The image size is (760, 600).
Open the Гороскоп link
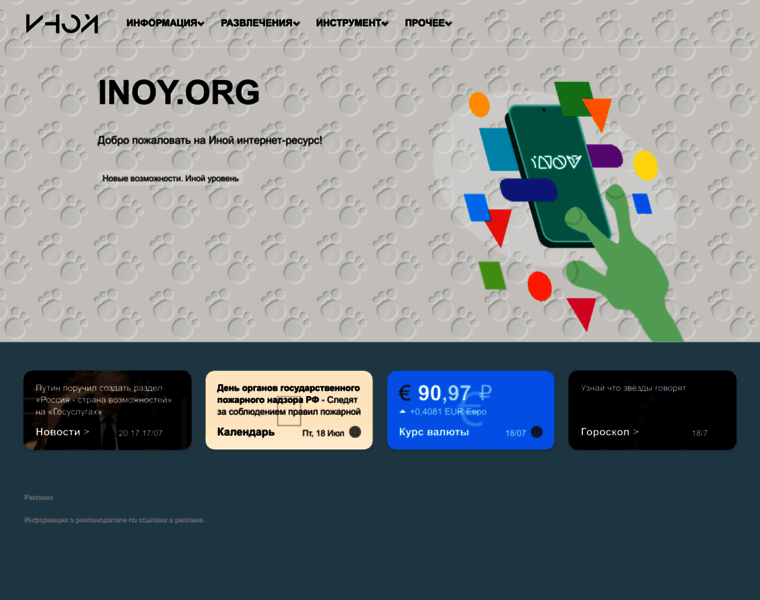[x=610, y=432]
